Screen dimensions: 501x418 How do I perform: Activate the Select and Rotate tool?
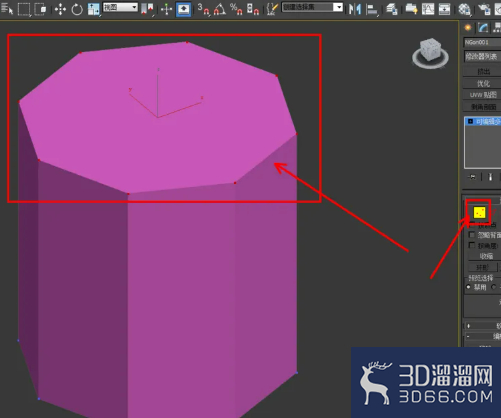pos(77,9)
